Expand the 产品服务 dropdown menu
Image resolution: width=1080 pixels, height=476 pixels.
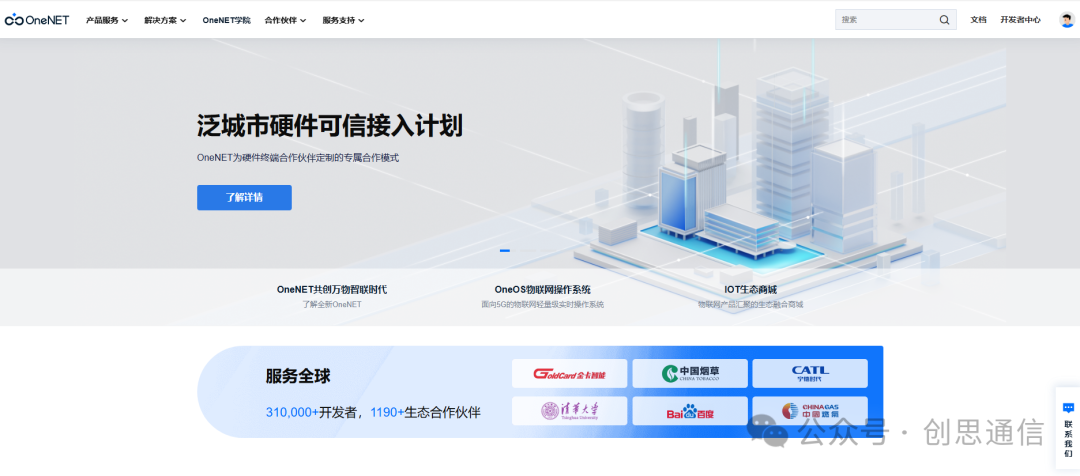pos(107,20)
